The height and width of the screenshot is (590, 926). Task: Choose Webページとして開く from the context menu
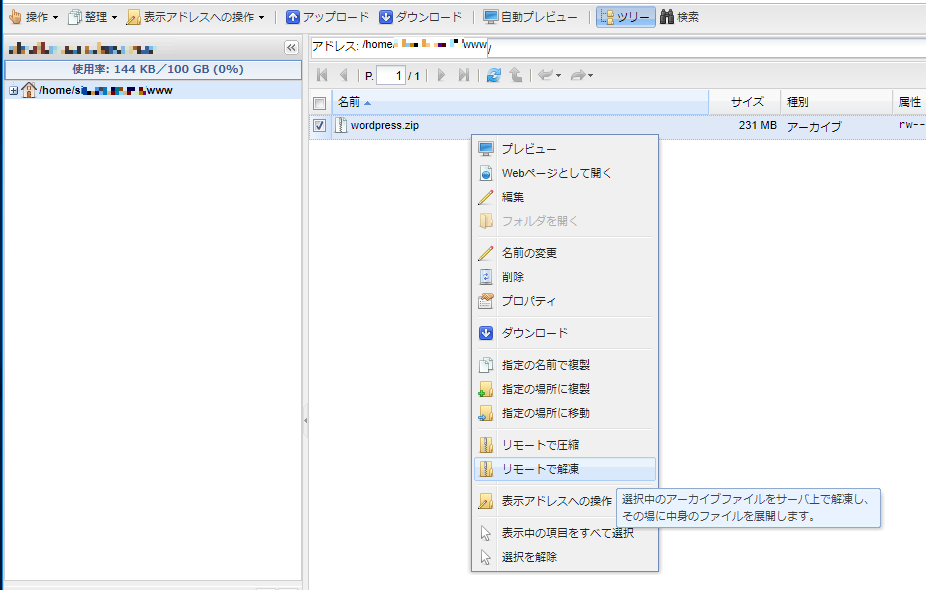pyautogui.click(x=565, y=173)
